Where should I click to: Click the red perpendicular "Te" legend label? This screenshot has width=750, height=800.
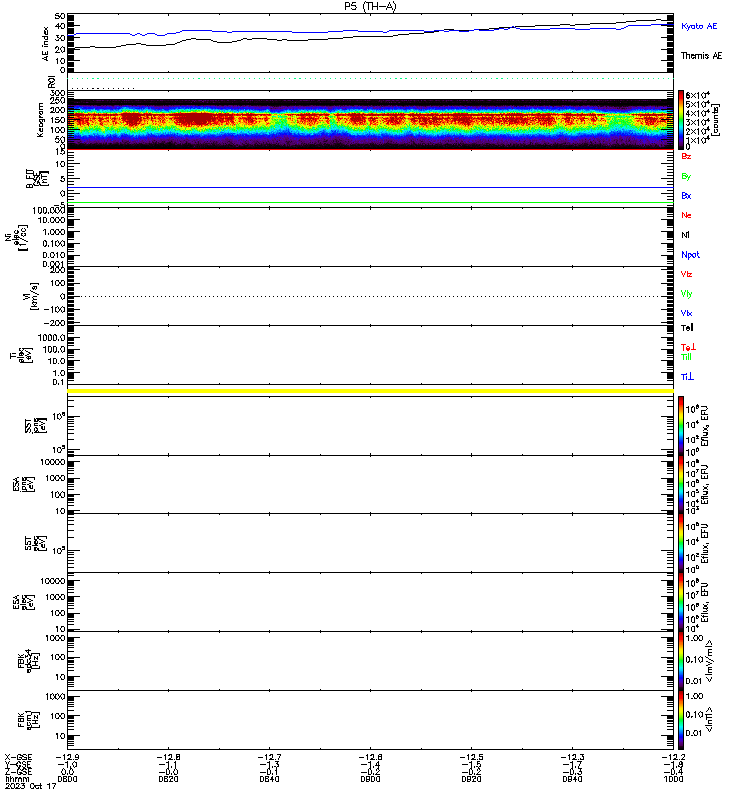click(688, 347)
